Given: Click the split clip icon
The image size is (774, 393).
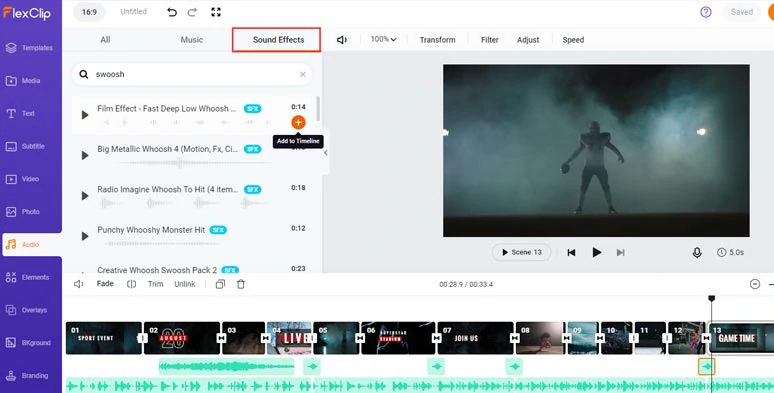Looking at the screenshot, I should click(x=131, y=284).
